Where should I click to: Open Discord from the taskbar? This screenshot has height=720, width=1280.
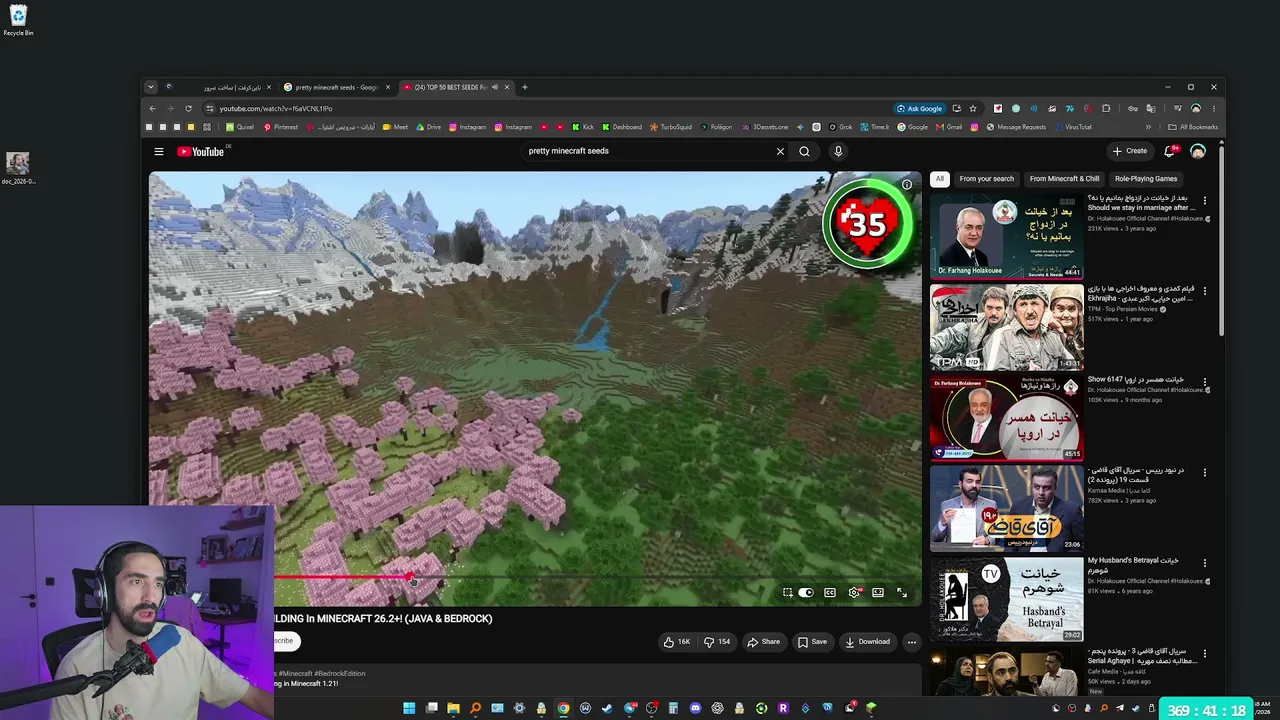[695, 708]
